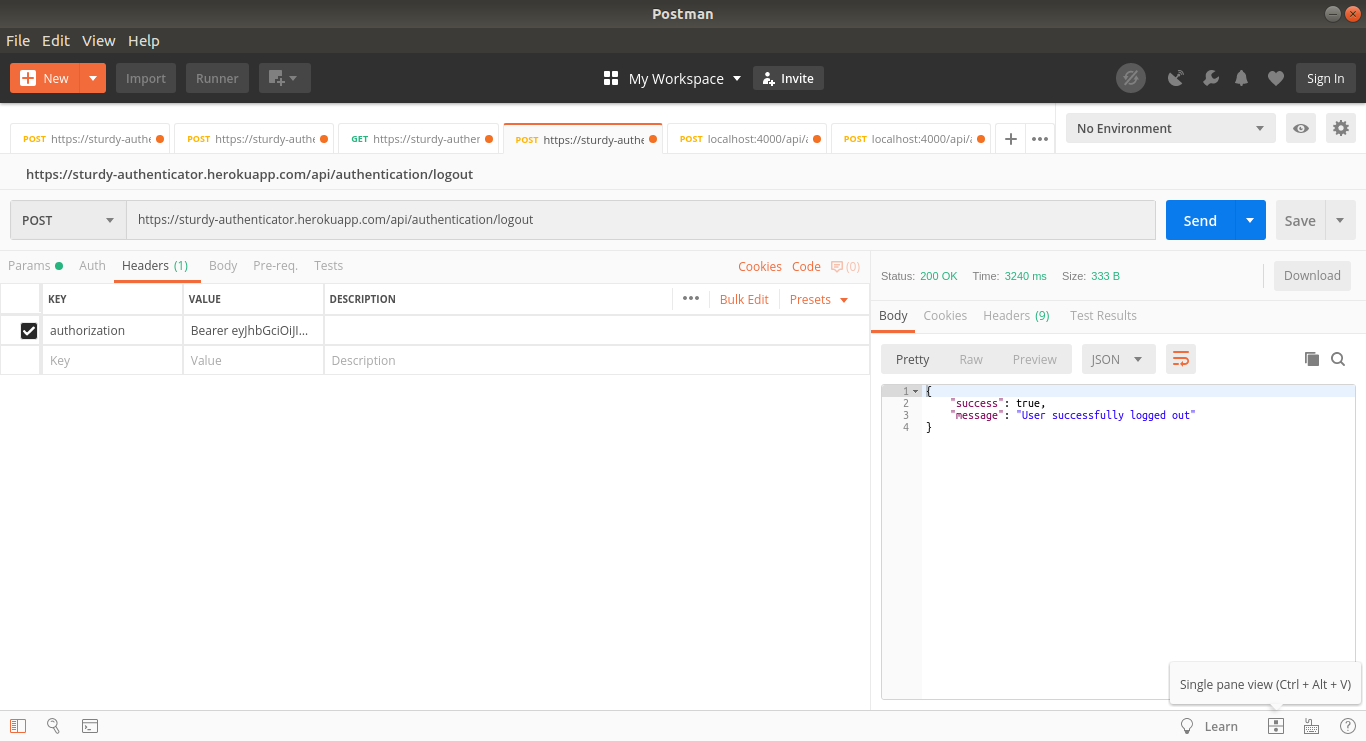Screen dimensions: 1366x741
Task: Open Bootcamp Learn in status bar
Action: [x=1209, y=726]
